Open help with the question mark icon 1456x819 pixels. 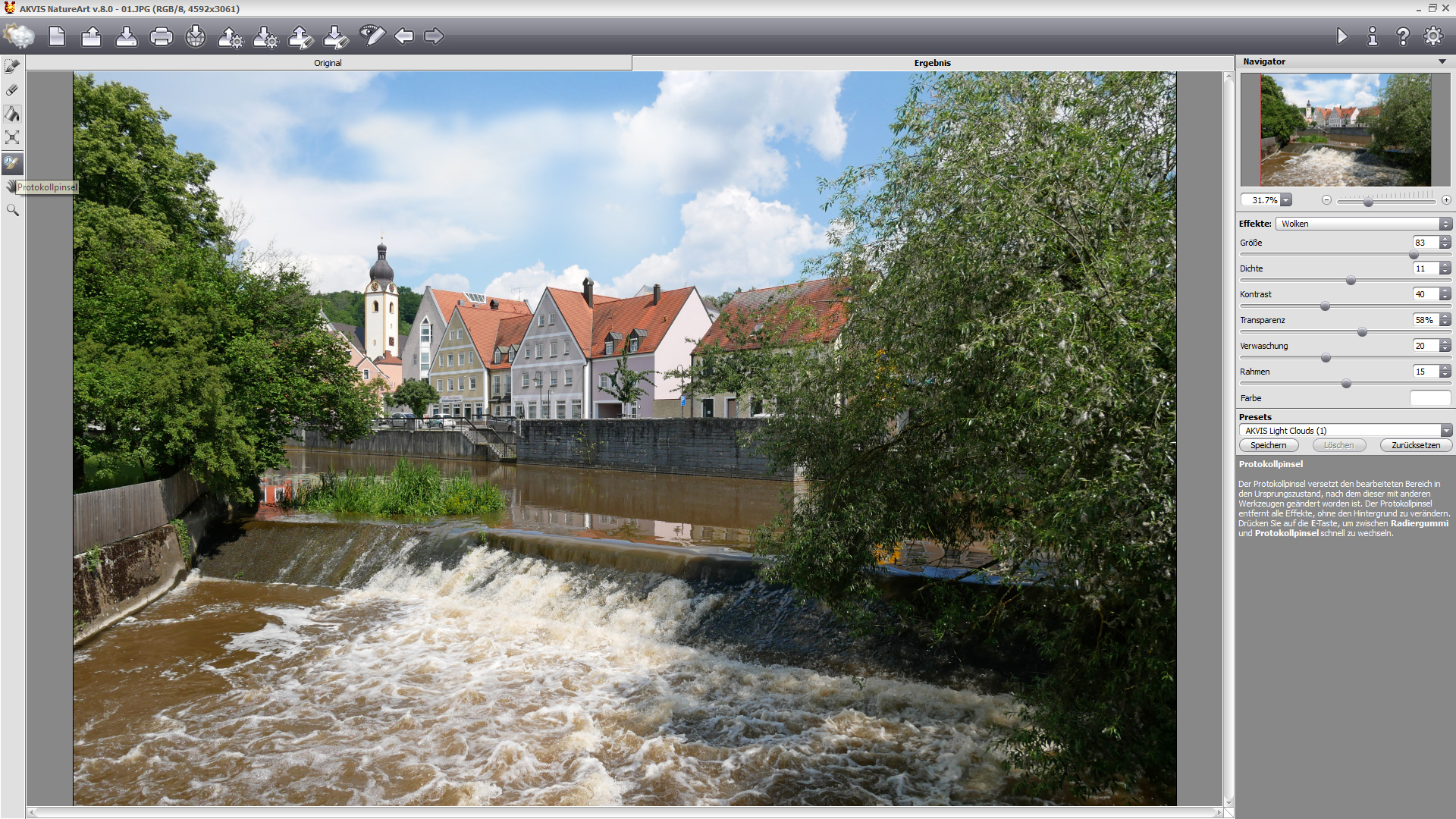pos(1403,36)
